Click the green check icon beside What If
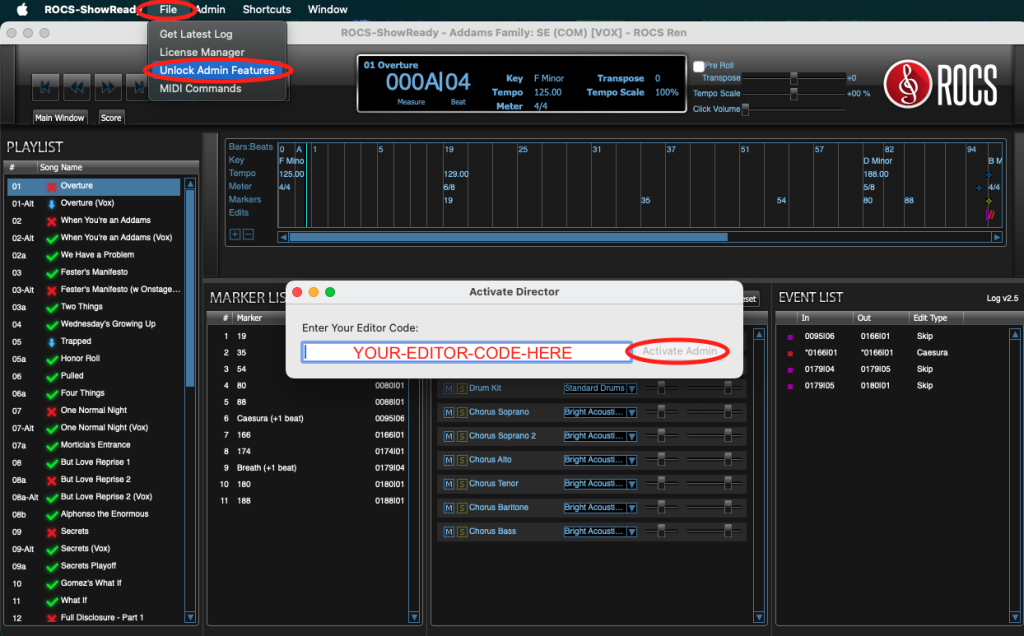 tap(52, 601)
